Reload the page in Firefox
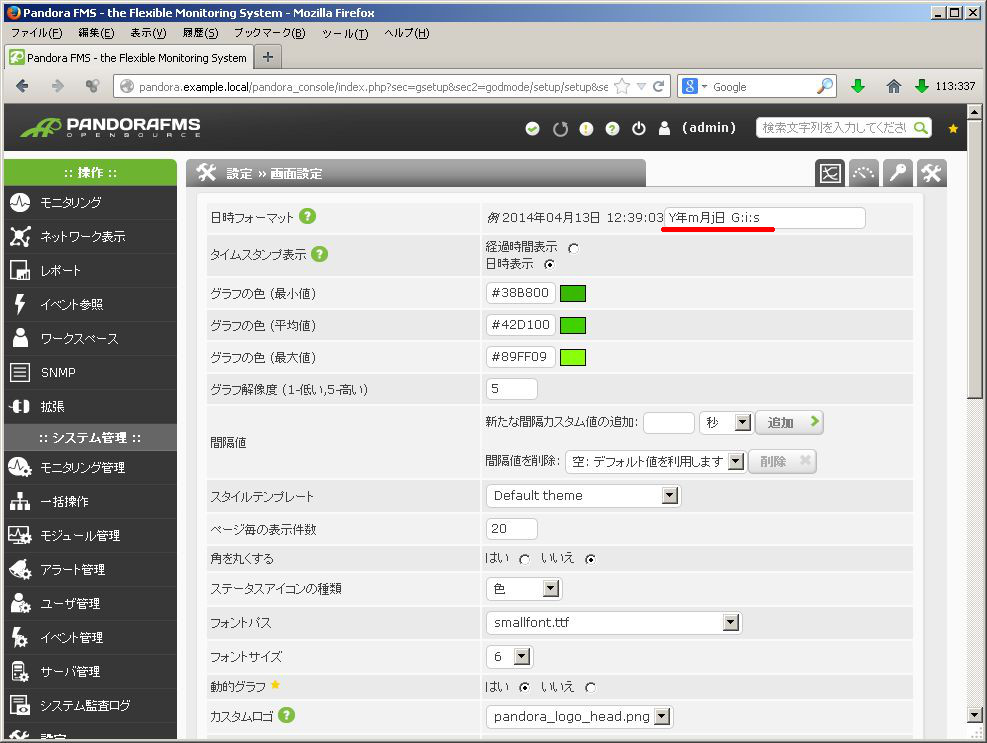 (x=658, y=87)
